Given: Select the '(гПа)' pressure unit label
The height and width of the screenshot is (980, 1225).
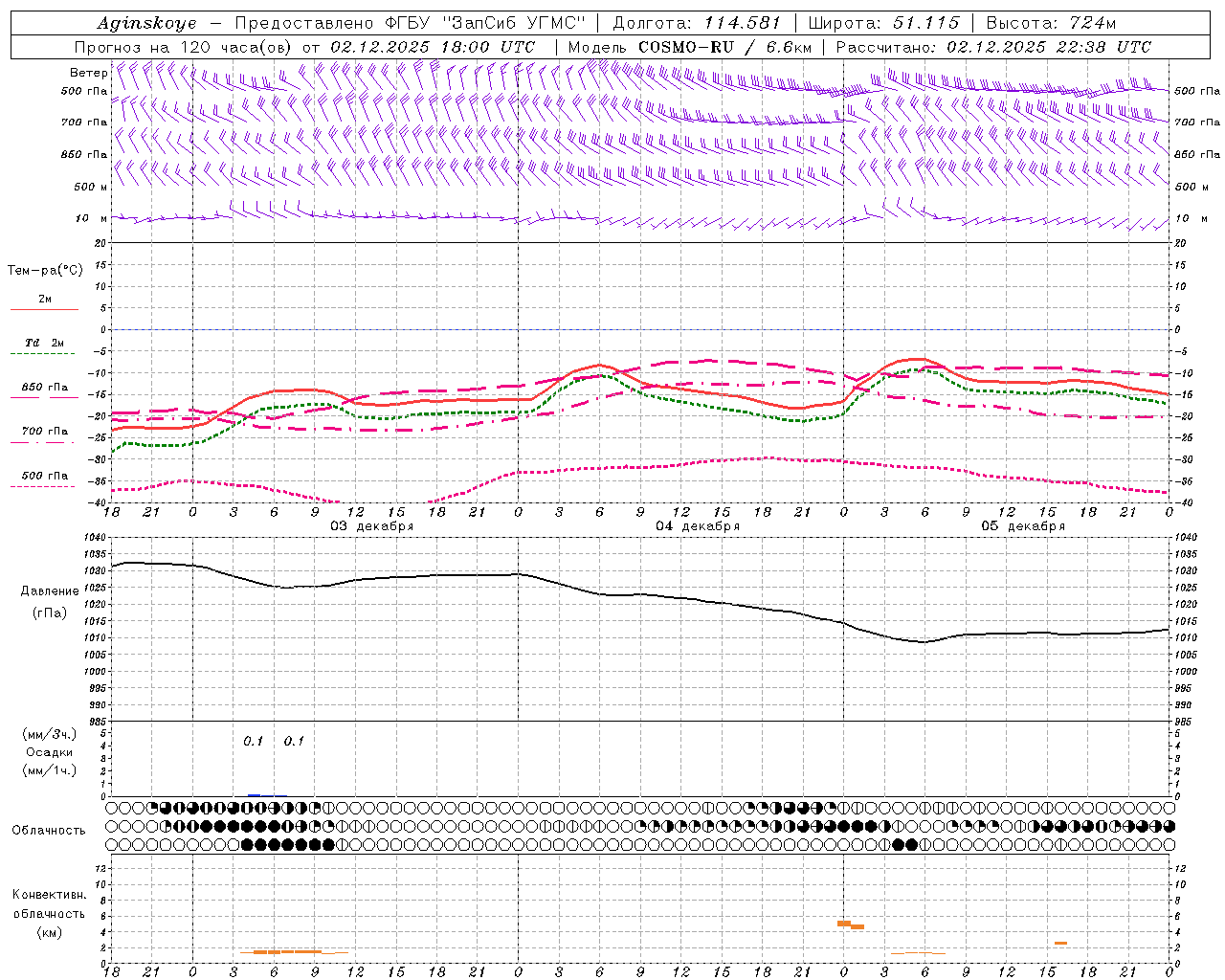Looking at the screenshot, I should [x=49, y=613].
